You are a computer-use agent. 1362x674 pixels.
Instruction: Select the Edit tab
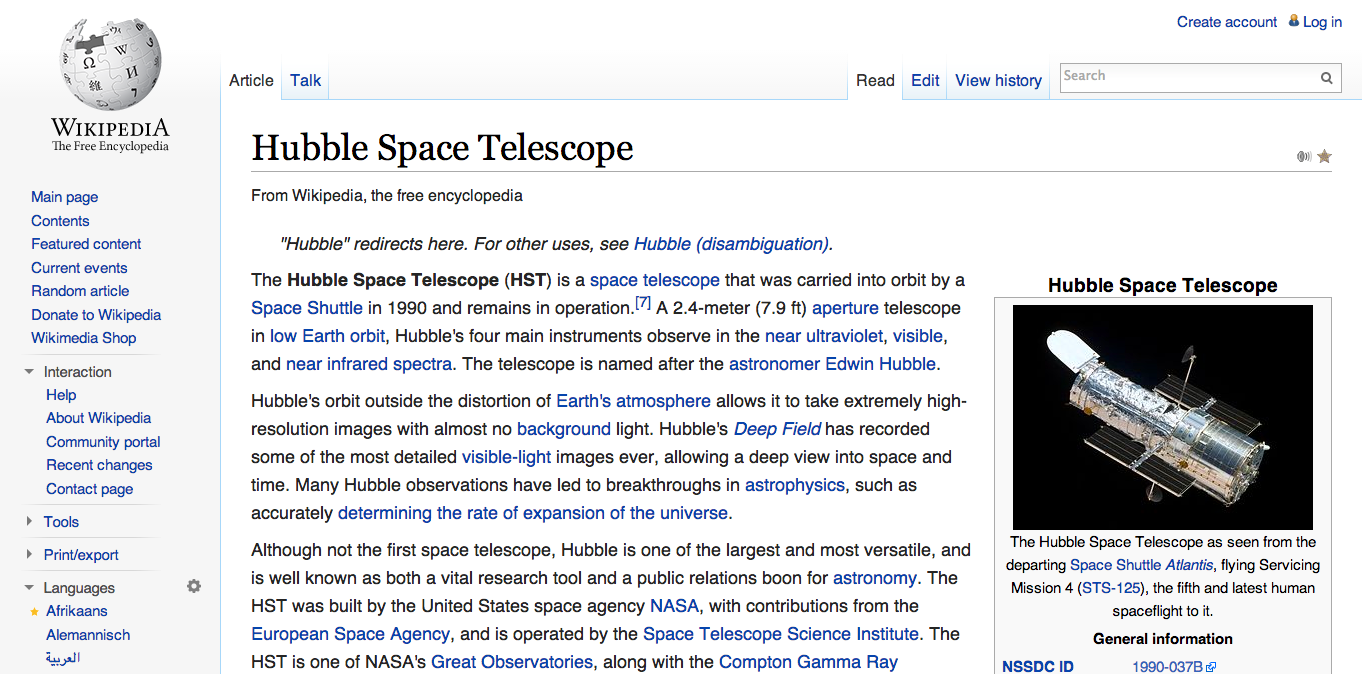click(925, 80)
